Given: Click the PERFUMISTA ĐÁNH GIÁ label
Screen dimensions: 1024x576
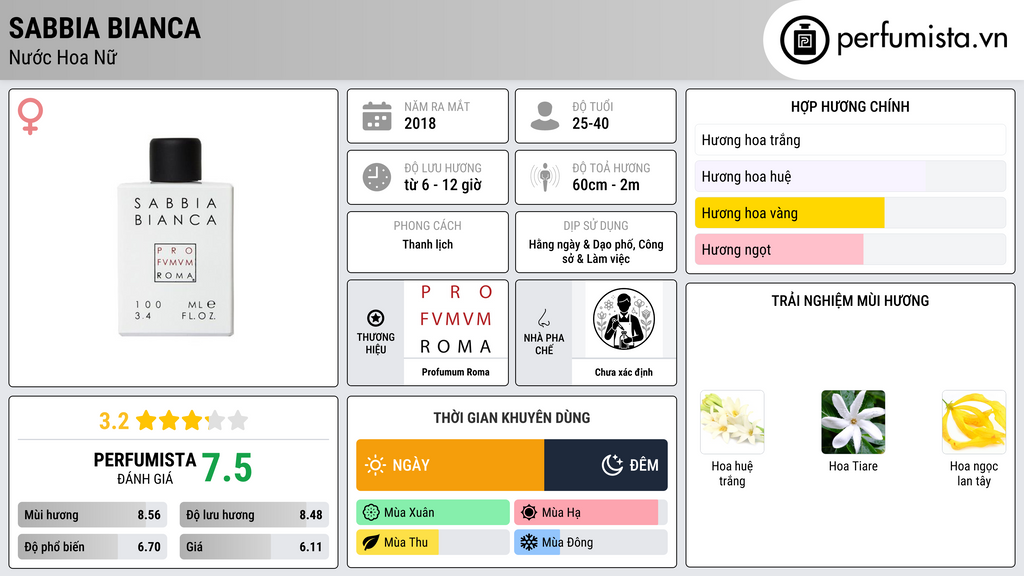Looking at the screenshot, I should point(145,468).
